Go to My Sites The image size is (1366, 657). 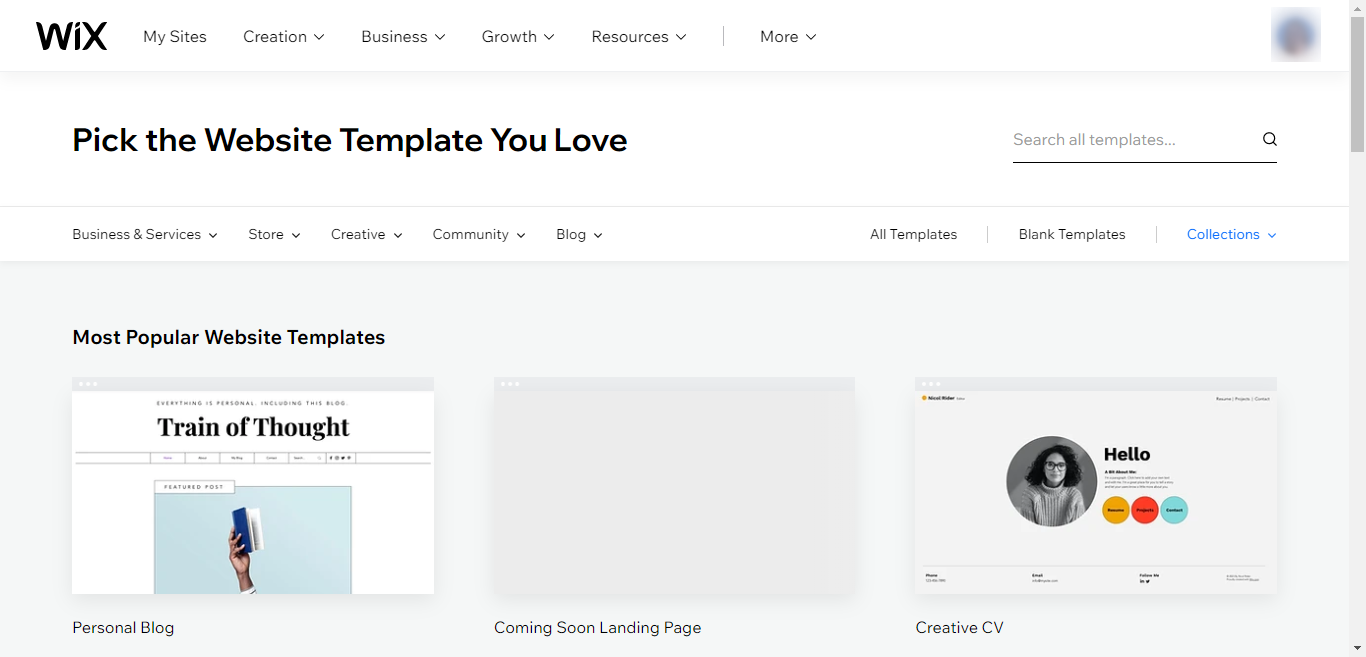(x=175, y=37)
